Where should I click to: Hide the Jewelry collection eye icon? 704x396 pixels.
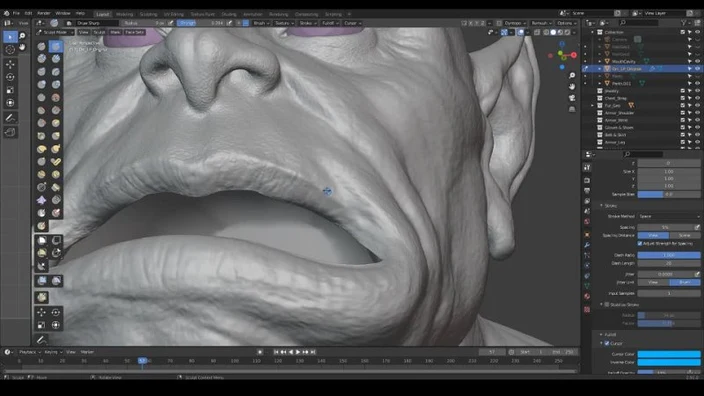[x=697, y=91]
